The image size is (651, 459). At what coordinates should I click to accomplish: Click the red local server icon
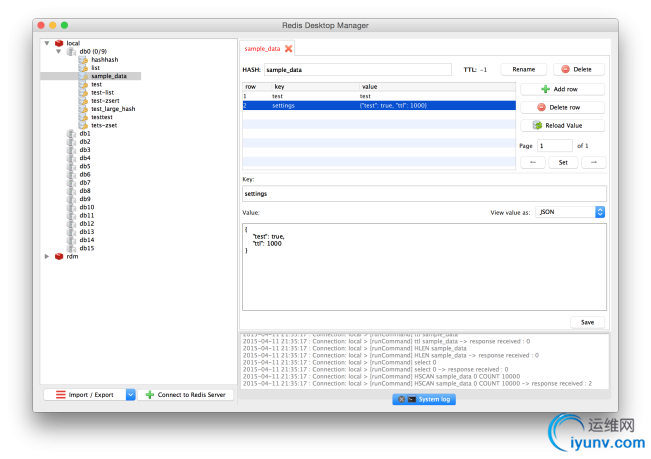click(x=59, y=43)
